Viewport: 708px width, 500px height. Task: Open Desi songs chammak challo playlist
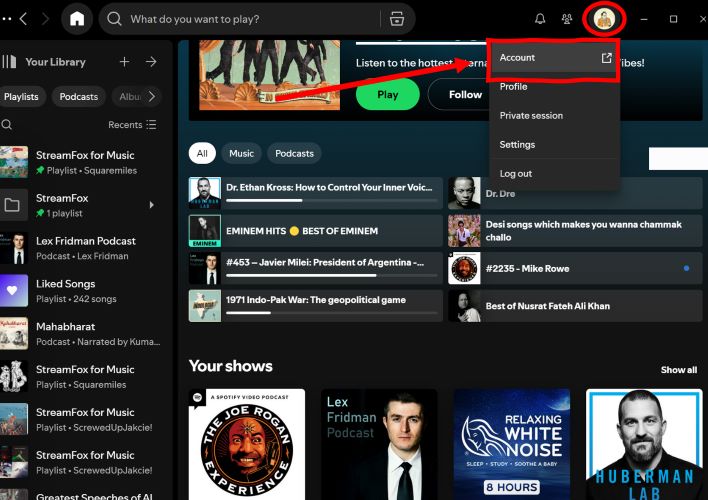point(575,231)
